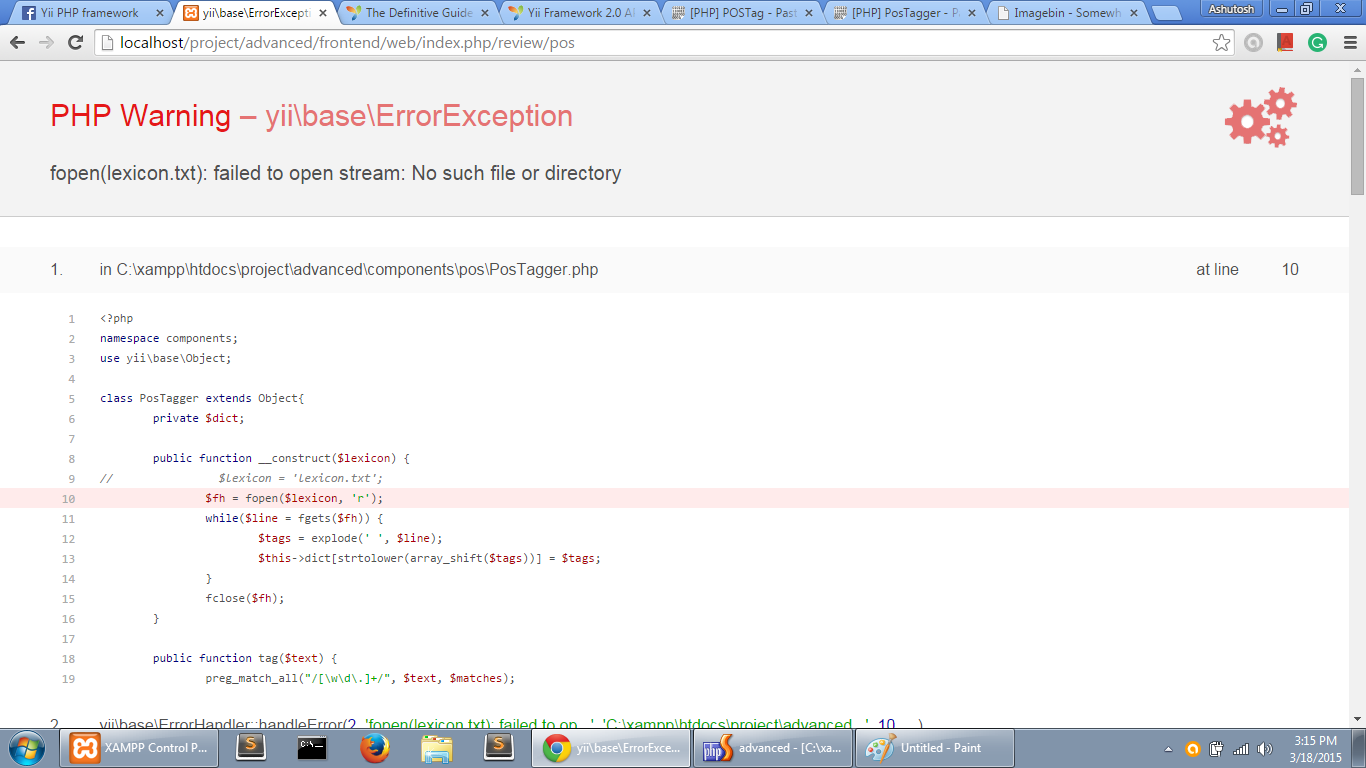Click stack frame 2 ErrorHandler::handleError row
Viewport: 1366px width, 768px height.
(x=674, y=723)
